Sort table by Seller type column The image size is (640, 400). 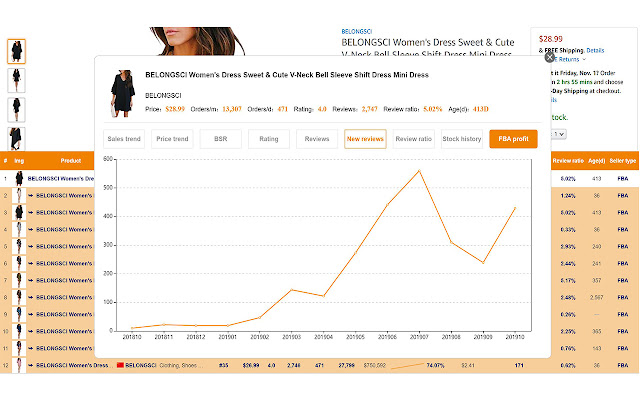coord(622,161)
